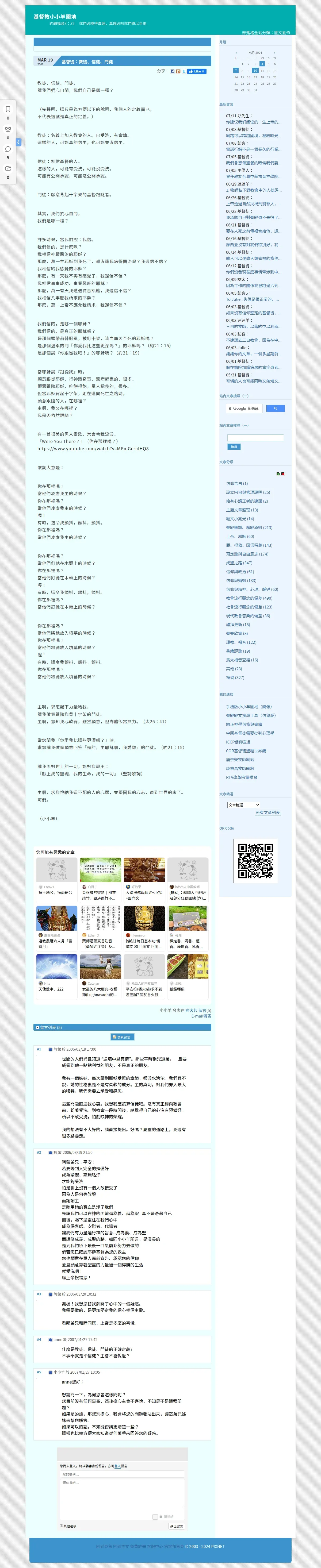
Task: Click the 發表留言 button above comments
Action: pyautogui.click(x=123, y=1037)
